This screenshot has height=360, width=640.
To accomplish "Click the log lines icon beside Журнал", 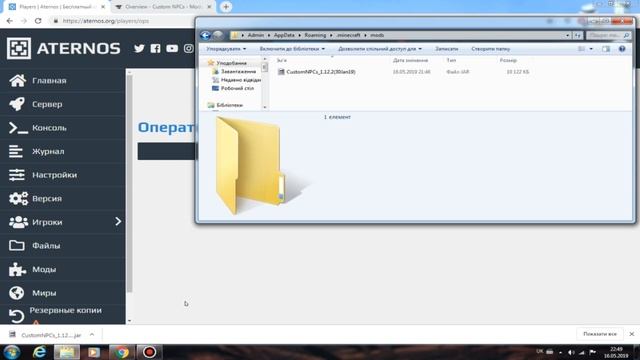I will point(16,151).
